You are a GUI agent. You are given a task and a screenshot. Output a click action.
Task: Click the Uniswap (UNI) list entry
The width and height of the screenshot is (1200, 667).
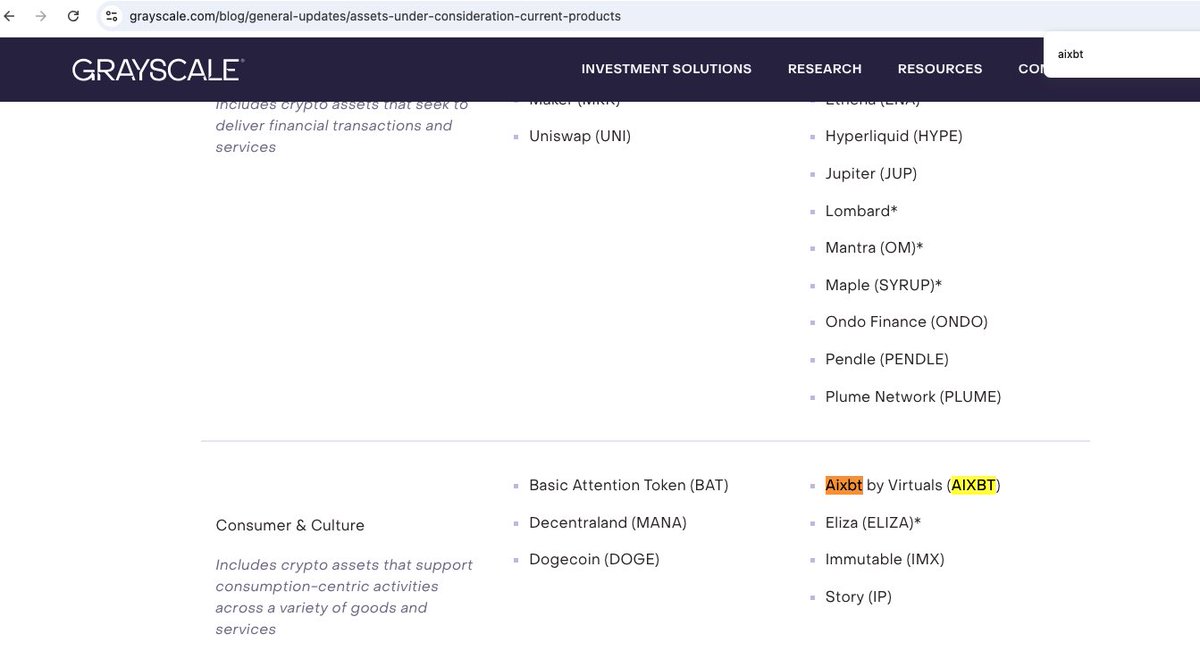[580, 136]
